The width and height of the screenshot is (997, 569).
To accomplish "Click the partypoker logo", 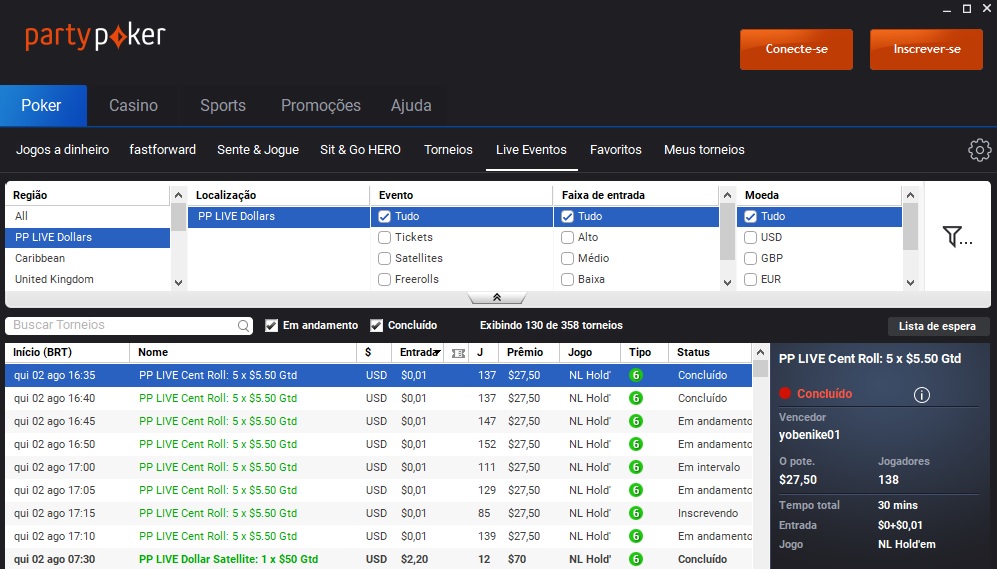I will click(95, 37).
